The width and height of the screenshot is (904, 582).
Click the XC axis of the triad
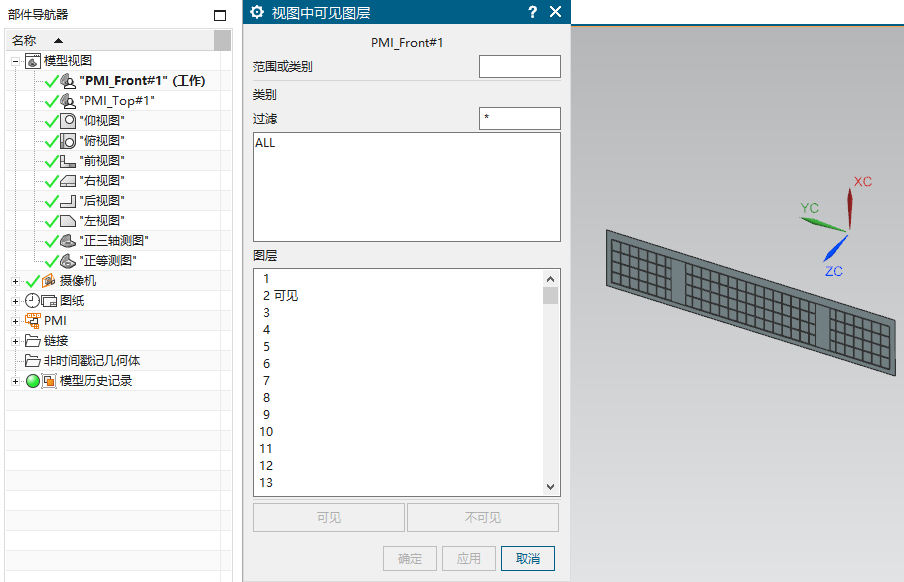[850, 209]
